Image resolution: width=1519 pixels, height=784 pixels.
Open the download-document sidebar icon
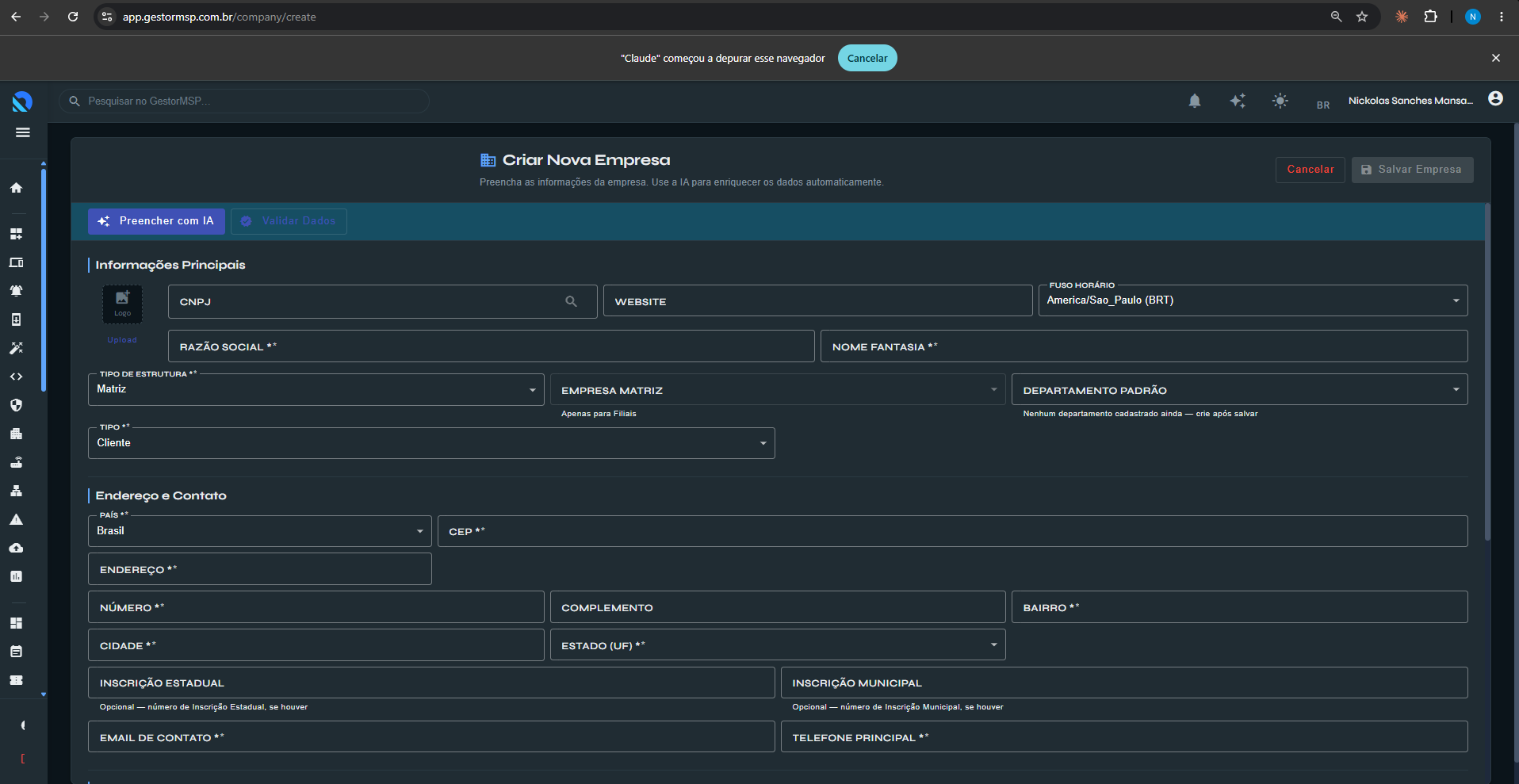pos(16,319)
